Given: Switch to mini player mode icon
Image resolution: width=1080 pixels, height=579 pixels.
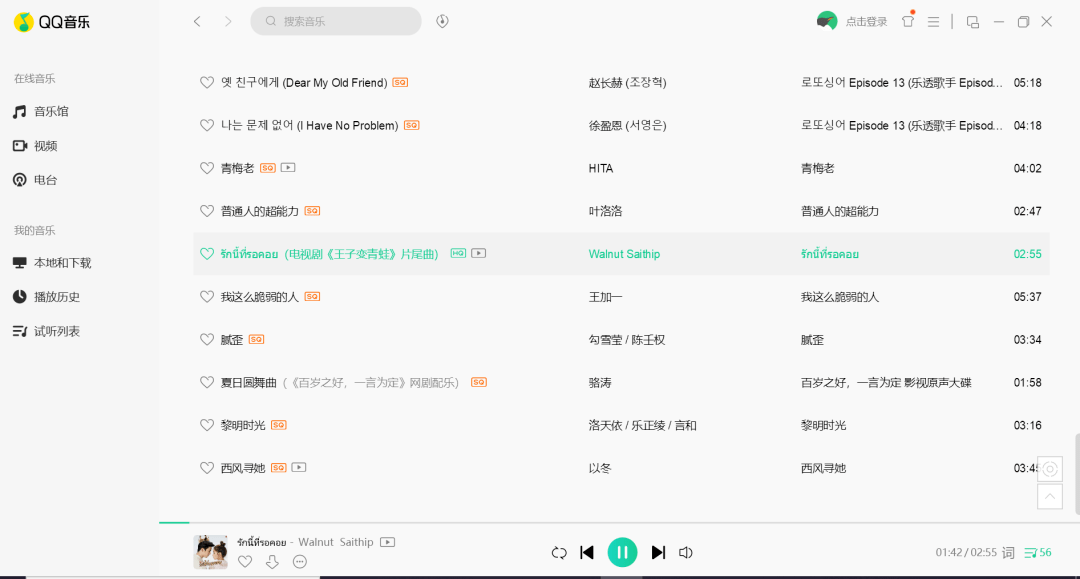Looking at the screenshot, I should (x=973, y=22).
